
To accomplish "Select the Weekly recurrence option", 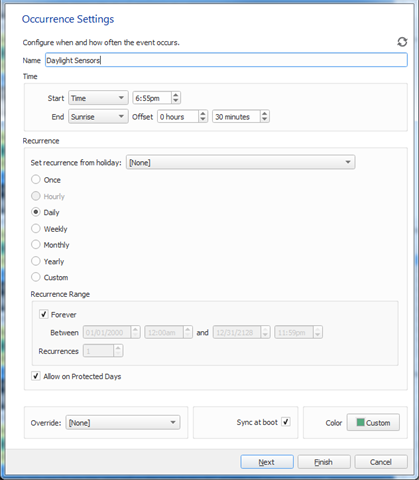I will tap(36, 229).
